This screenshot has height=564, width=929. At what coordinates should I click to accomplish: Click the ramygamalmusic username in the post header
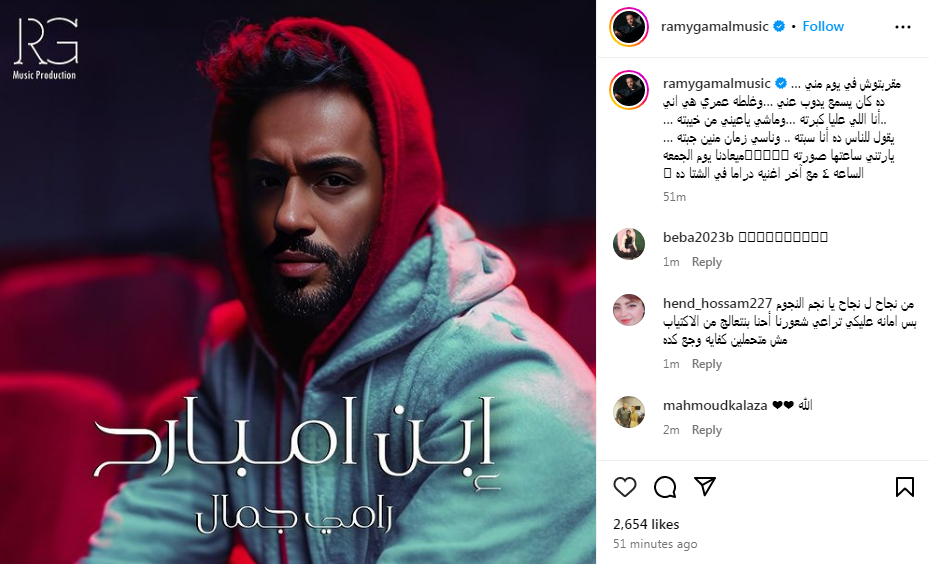[715, 26]
